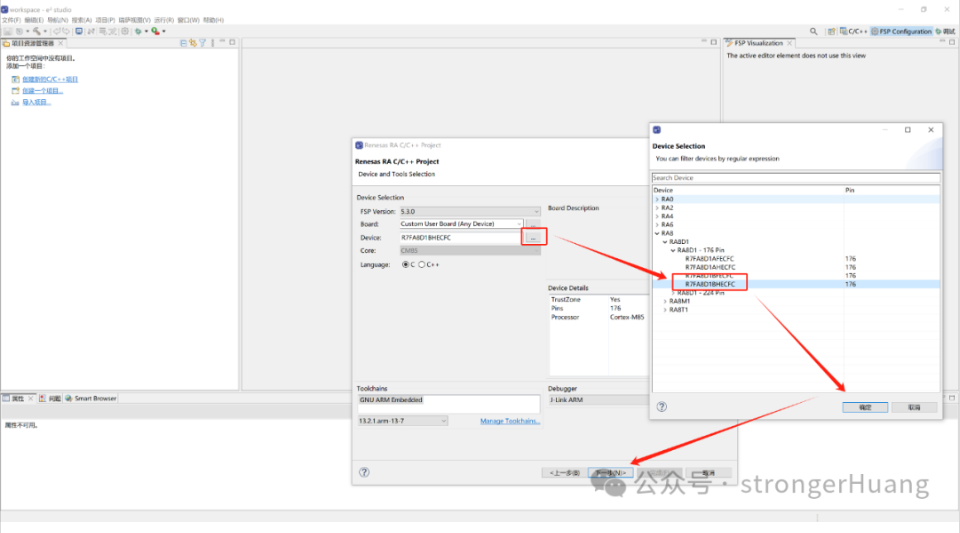The width and height of the screenshot is (960, 533).
Task: Select the 问题 problems tab
Action: tap(50, 398)
